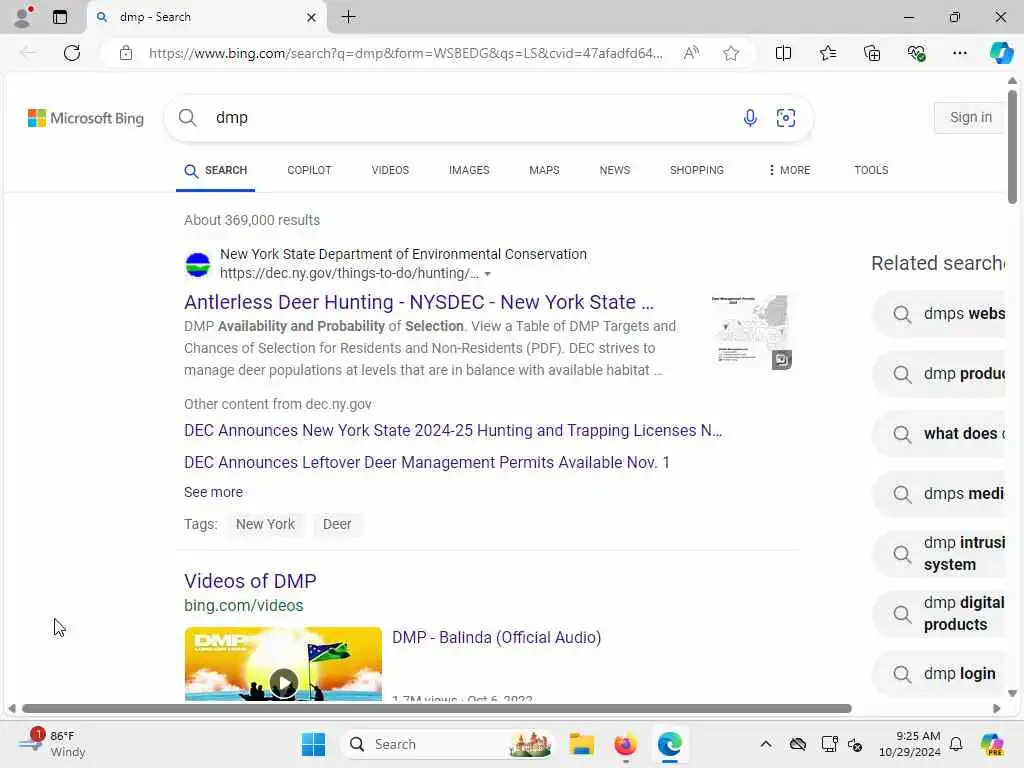
Task: Open Browser essentials heart icon
Action: coord(916,53)
